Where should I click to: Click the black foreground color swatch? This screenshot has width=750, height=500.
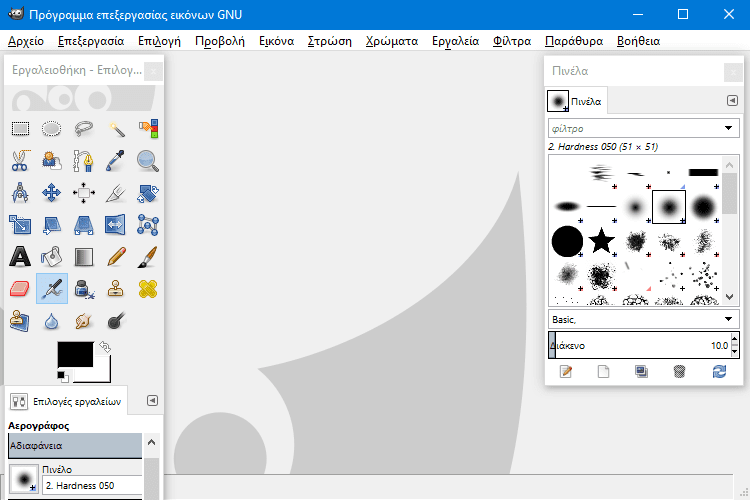click(75, 353)
